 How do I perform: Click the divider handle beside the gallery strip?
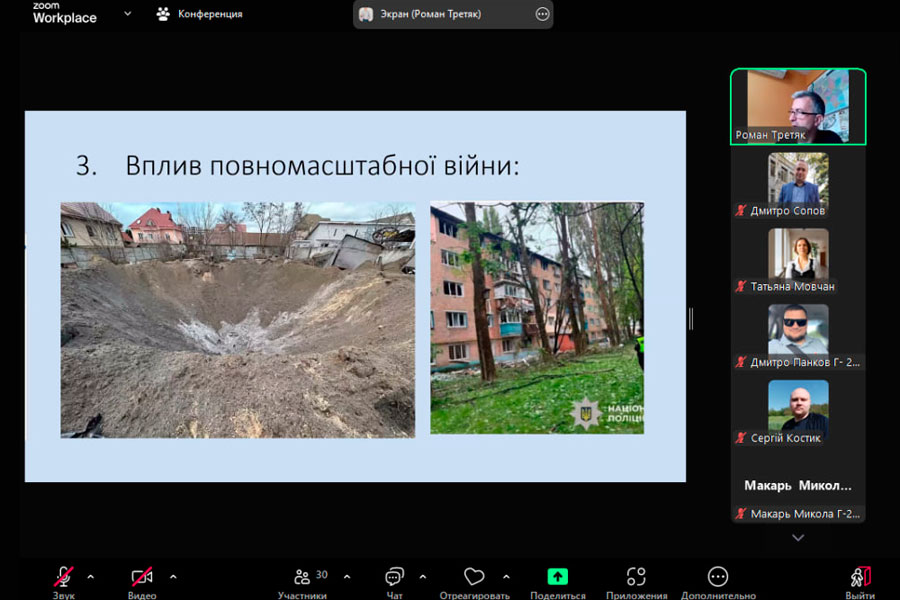click(x=691, y=319)
